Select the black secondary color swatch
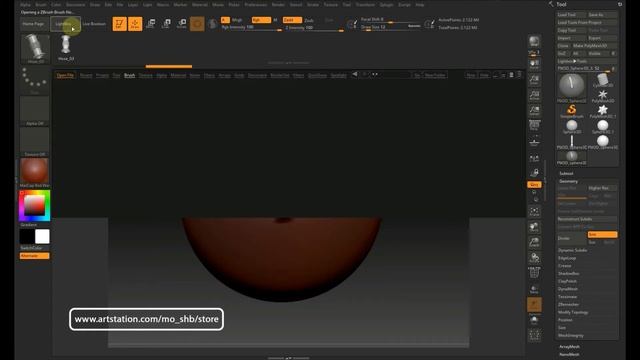 27,236
